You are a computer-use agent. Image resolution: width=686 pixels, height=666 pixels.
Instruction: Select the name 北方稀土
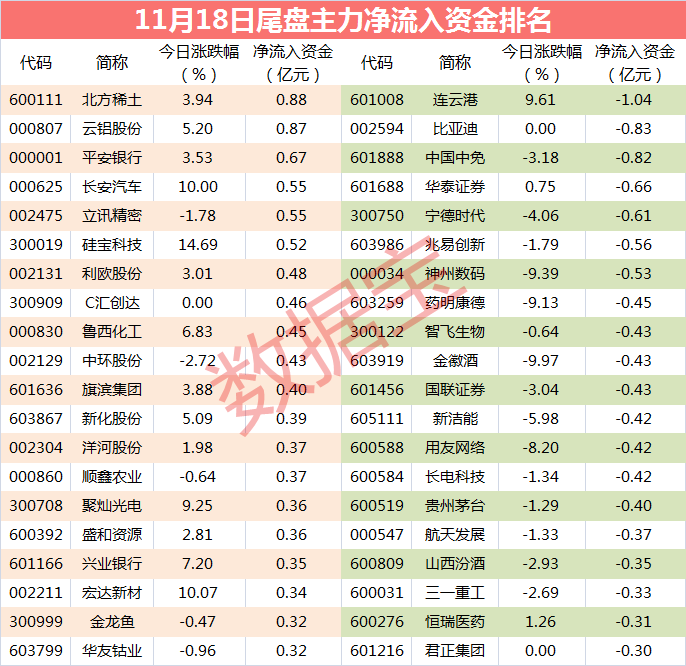pyautogui.click(x=112, y=100)
